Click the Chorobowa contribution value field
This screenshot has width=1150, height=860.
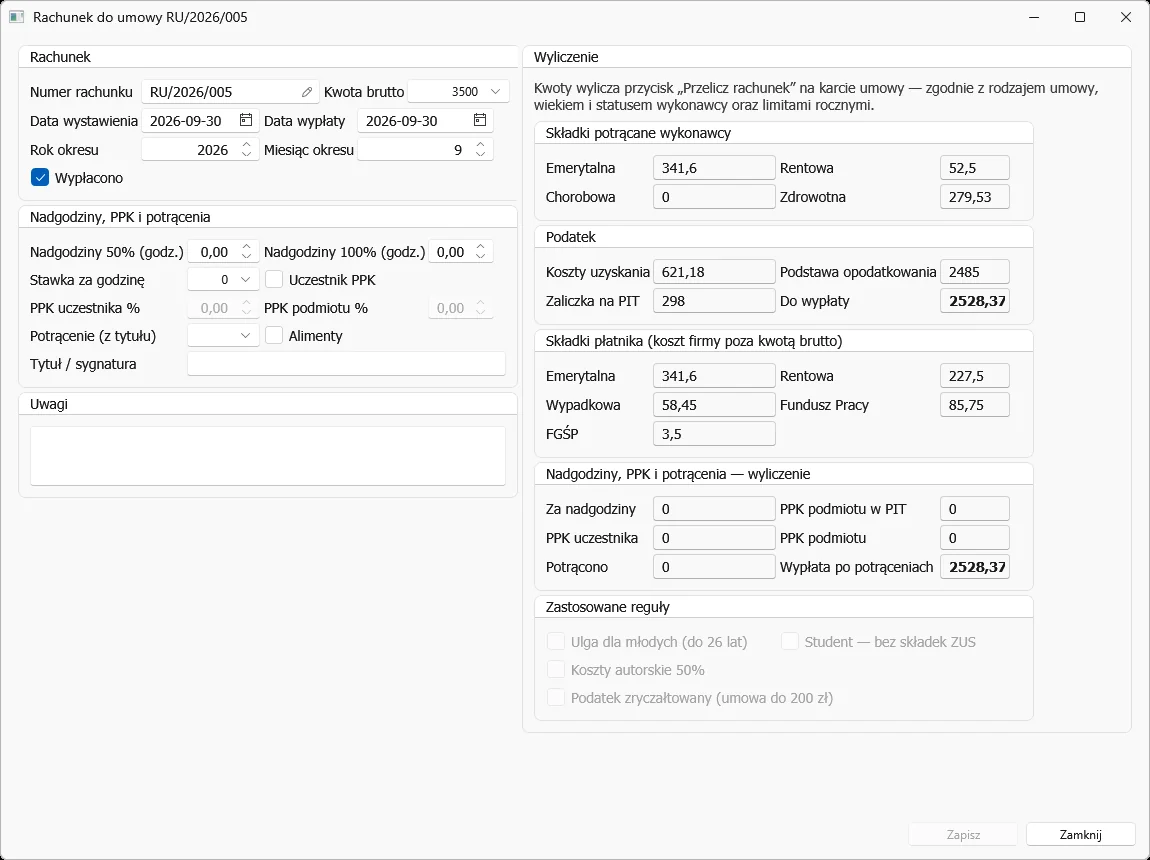(714, 196)
